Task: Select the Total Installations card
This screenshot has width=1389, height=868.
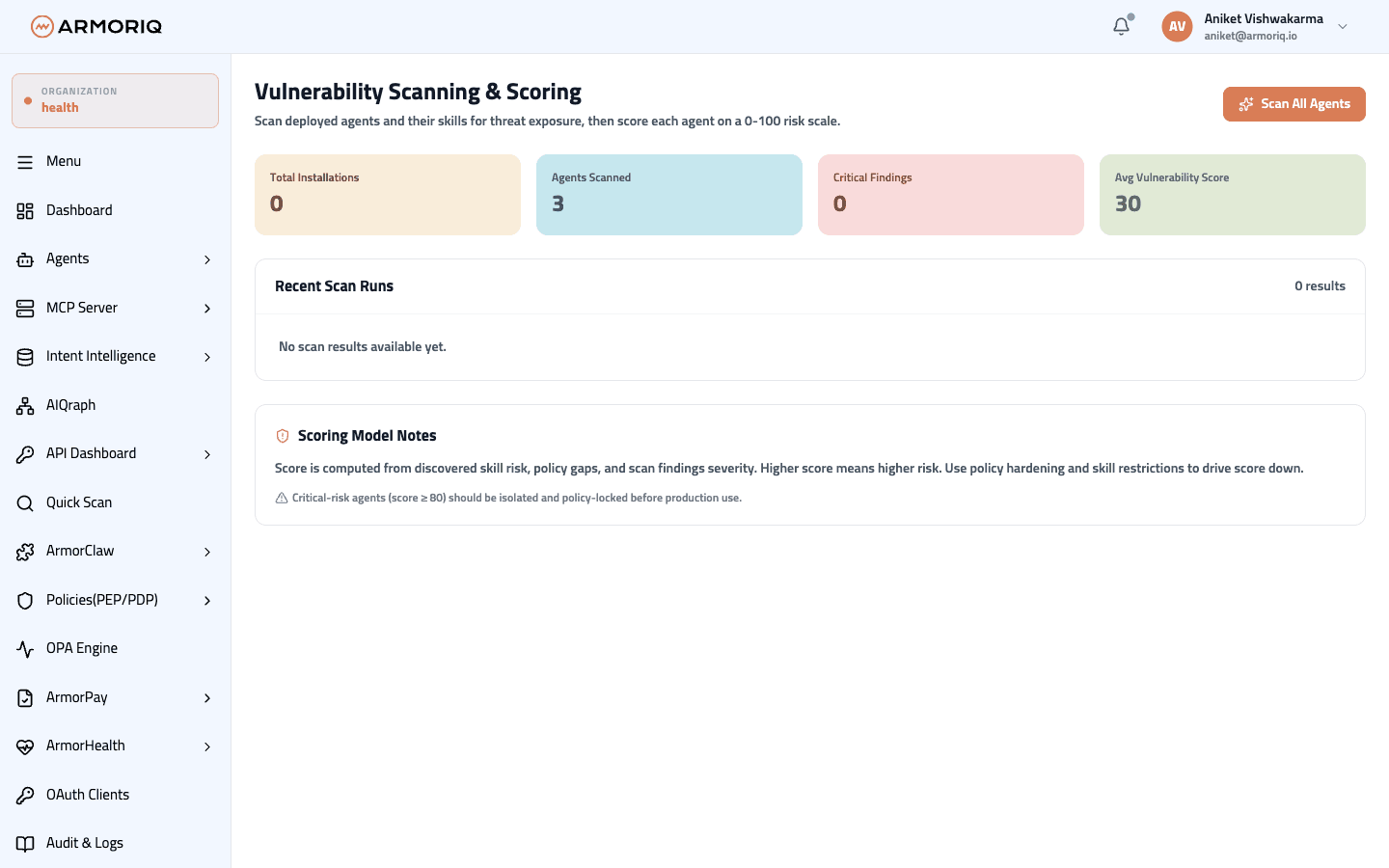Action: click(388, 195)
